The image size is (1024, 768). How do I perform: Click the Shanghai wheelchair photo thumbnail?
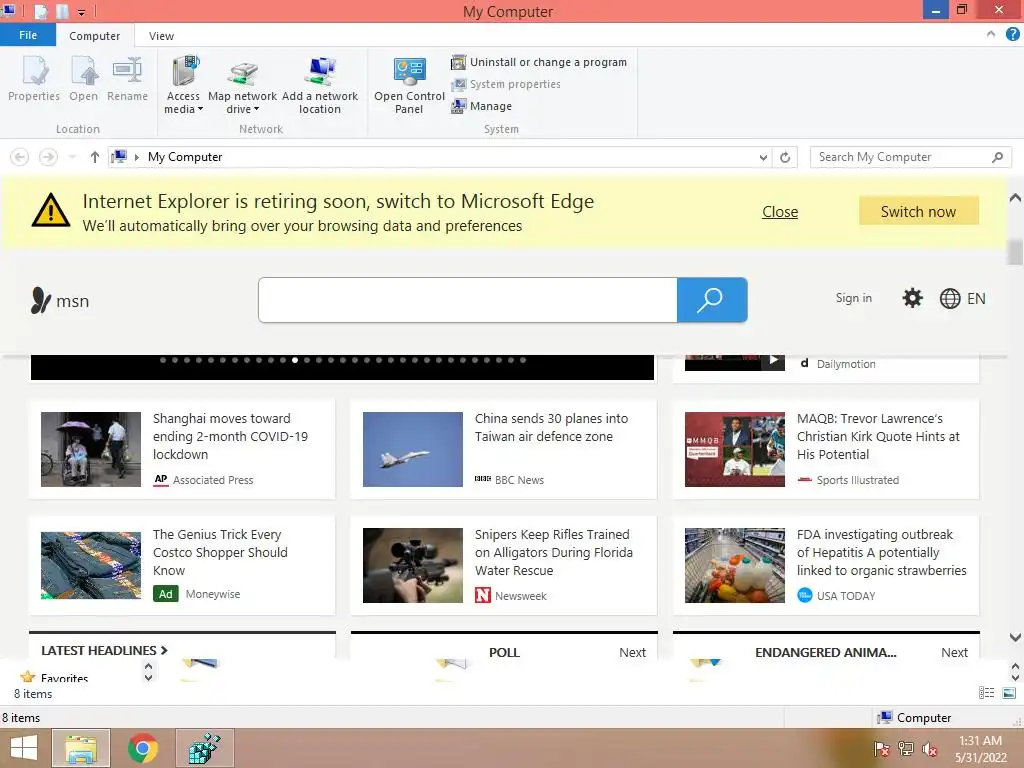point(91,449)
